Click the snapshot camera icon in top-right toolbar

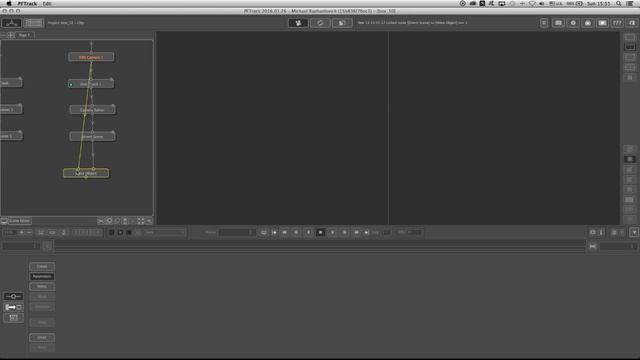(588, 23)
